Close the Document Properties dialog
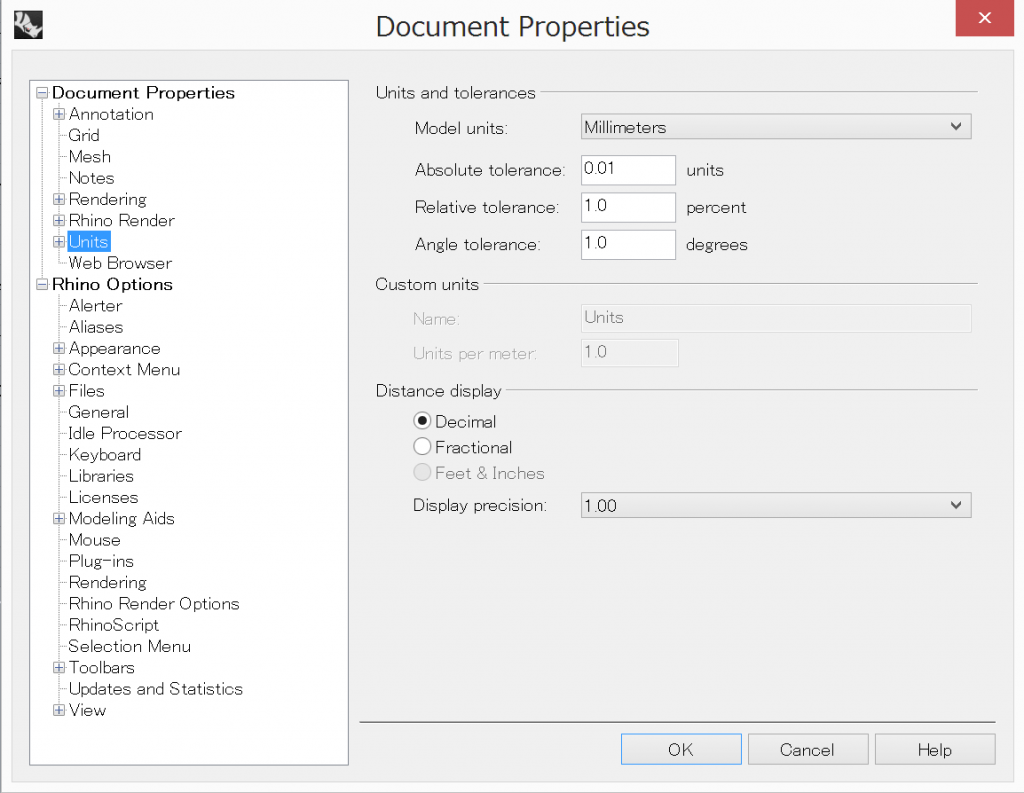The image size is (1024, 793). click(x=984, y=18)
